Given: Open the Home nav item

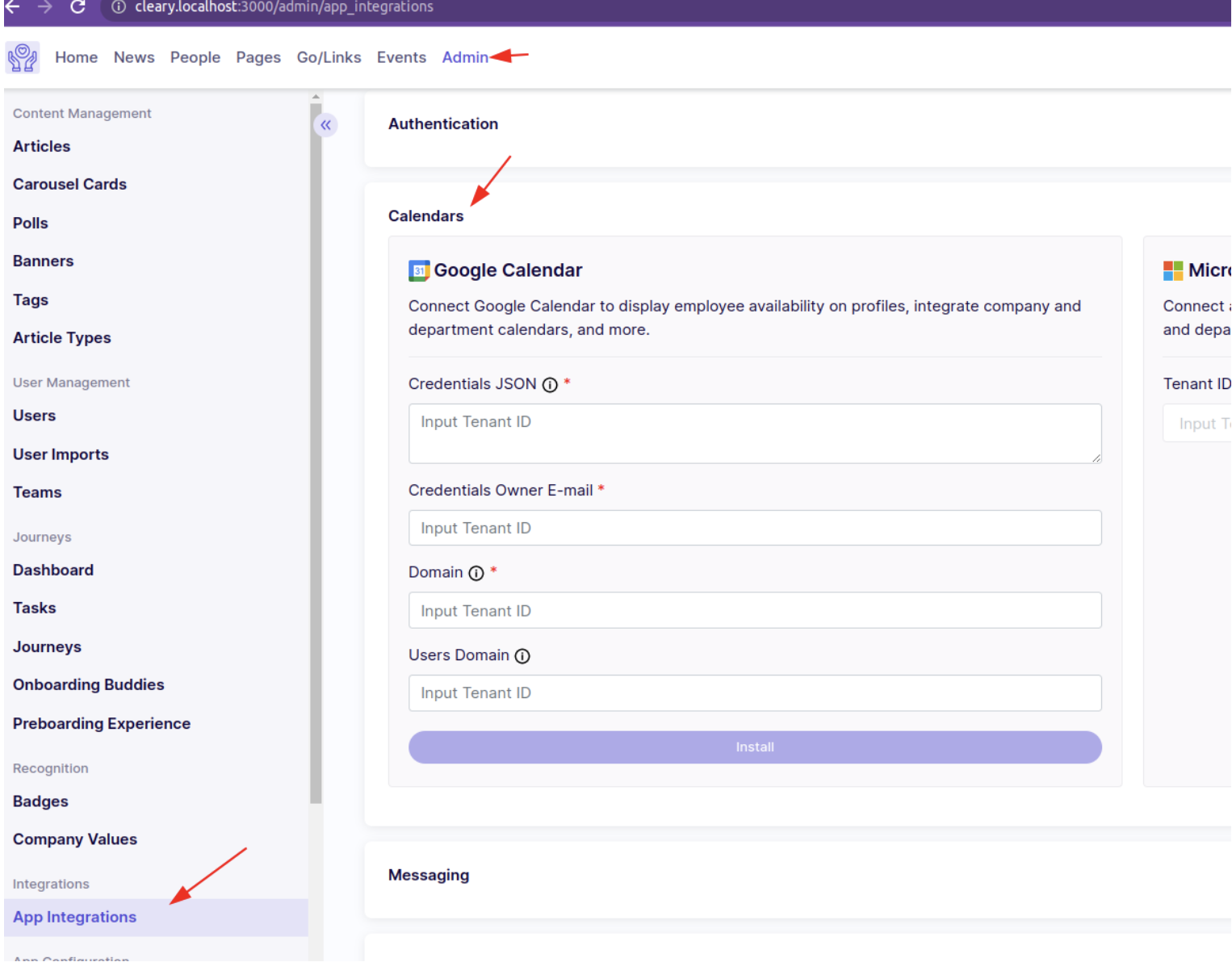Looking at the screenshot, I should 76,57.
